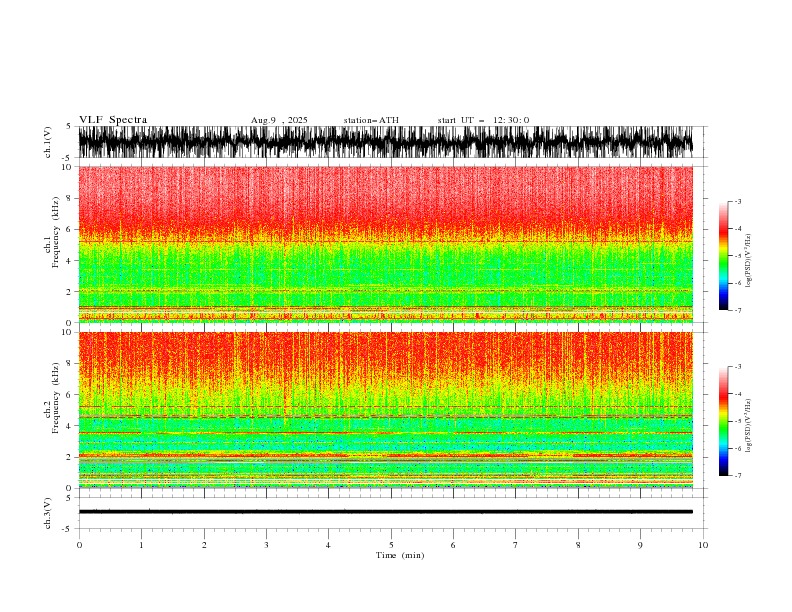Click the '8' kHz tick on ch.1 axis
Image resolution: width=792 pixels, height=612 pixels.
click(70, 198)
